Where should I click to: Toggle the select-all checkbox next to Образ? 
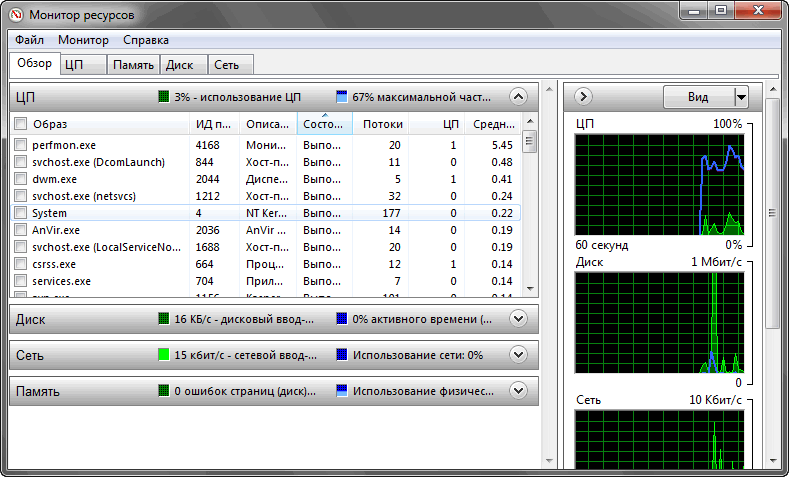pyautogui.click(x=21, y=124)
